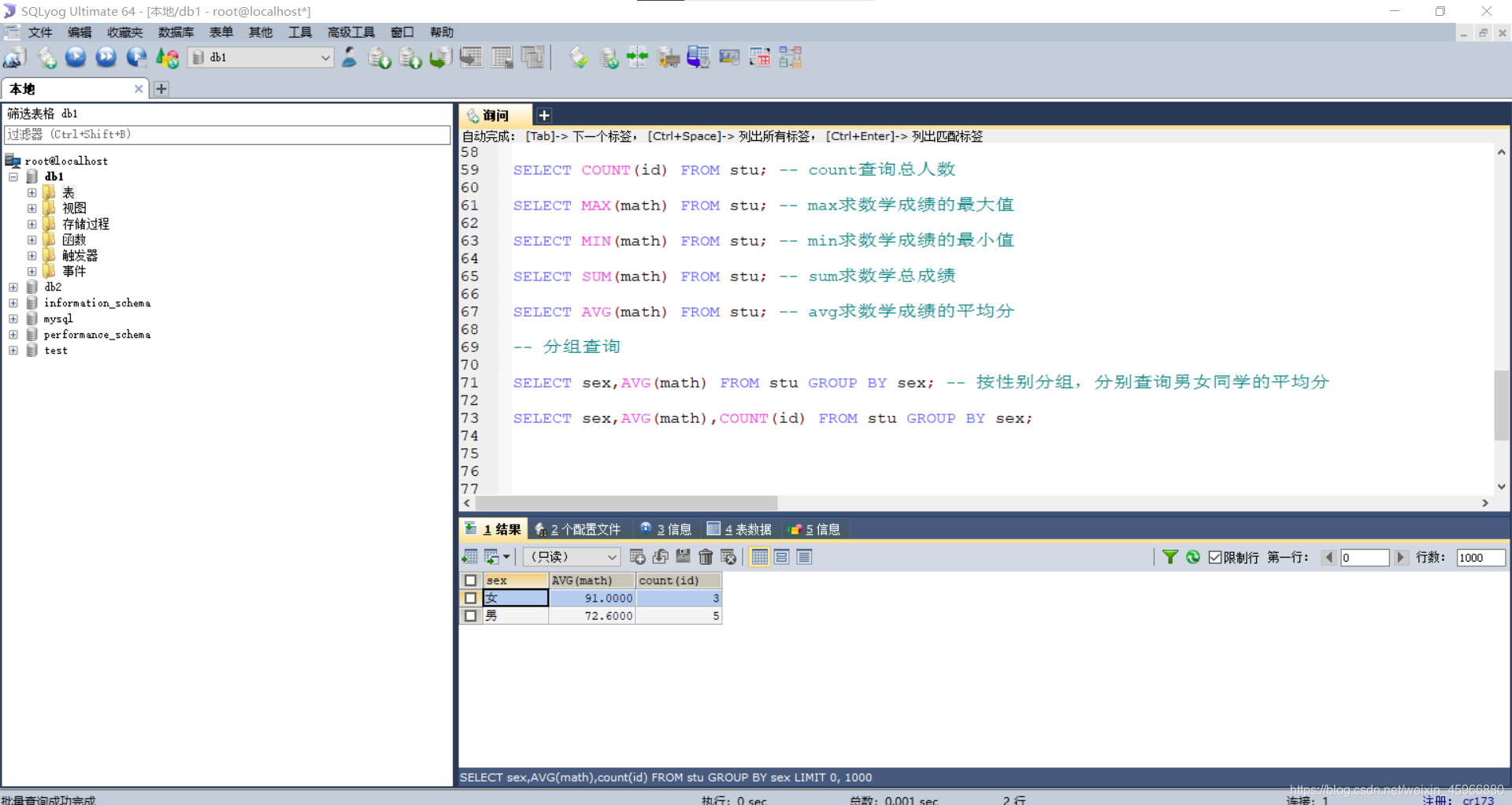The height and width of the screenshot is (805, 1512).
Task: Expand the db2 database node
Action: 13,287
